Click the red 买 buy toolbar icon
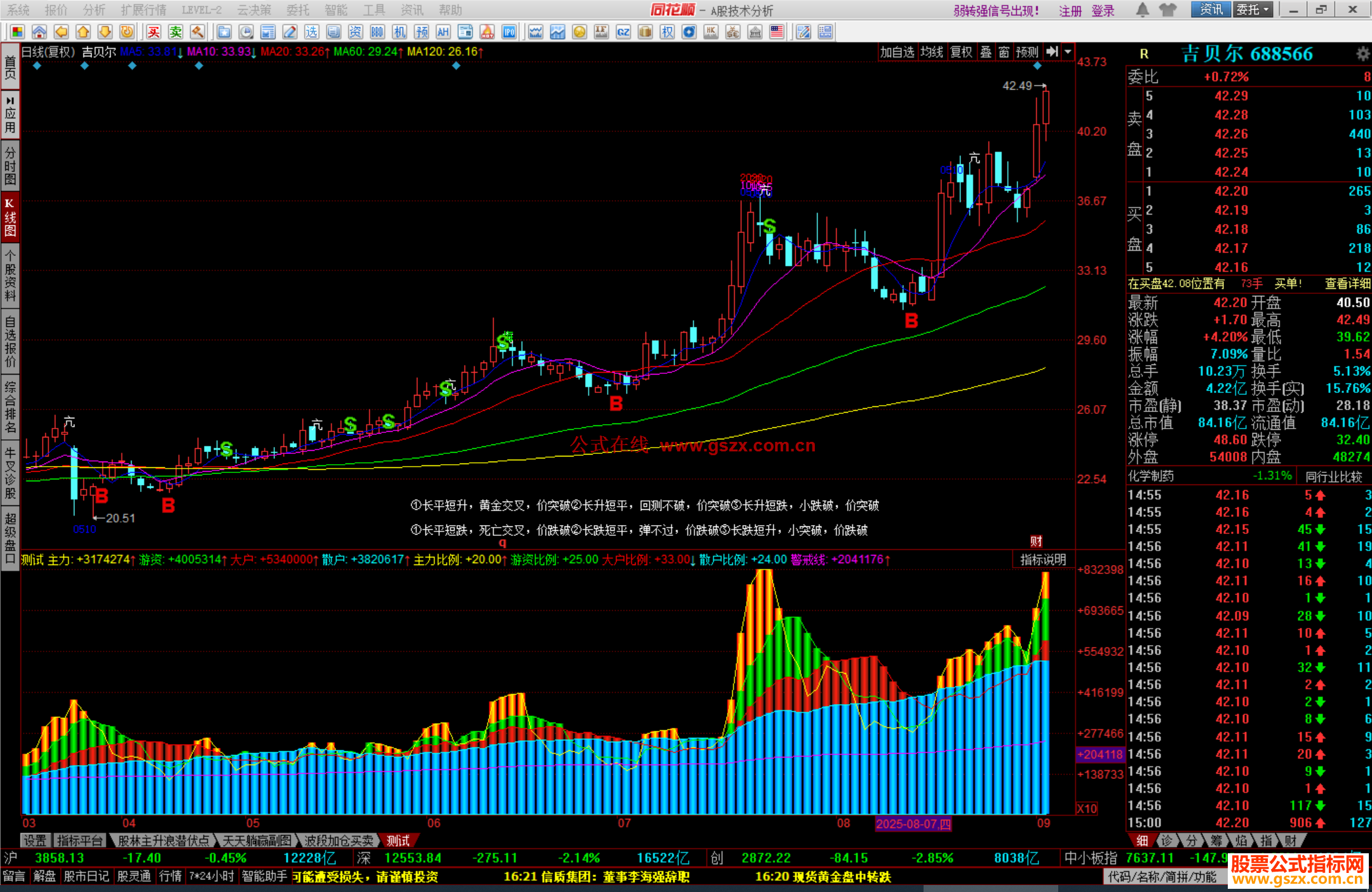The height and width of the screenshot is (892, 1372). [x=153, y=32]
